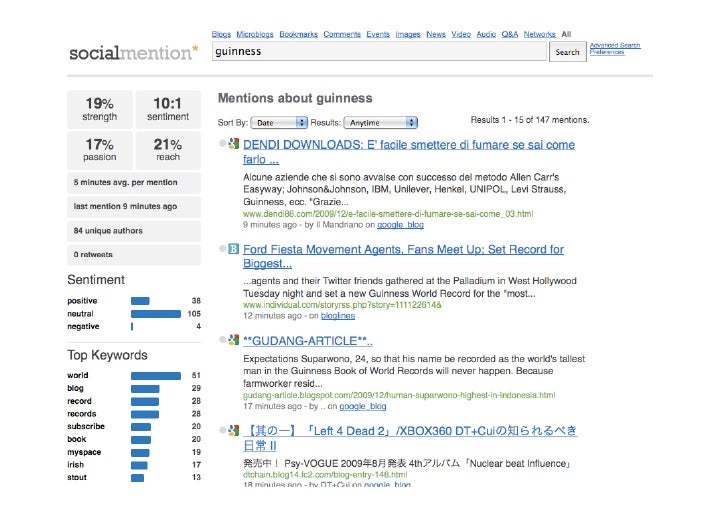
Task: Click the '0 retweets' box
Action: 134,254
